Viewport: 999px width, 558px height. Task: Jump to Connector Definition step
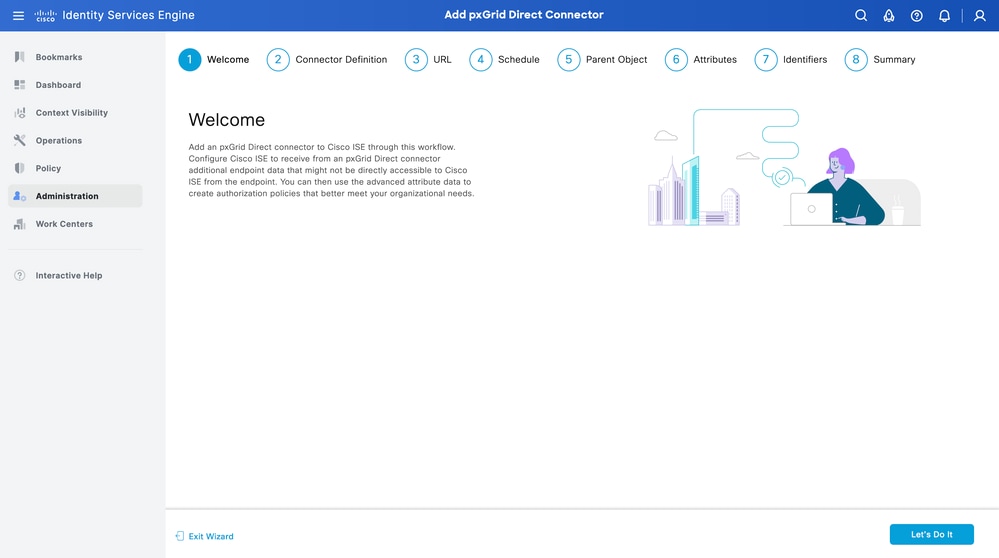click(x=341, y=59)
